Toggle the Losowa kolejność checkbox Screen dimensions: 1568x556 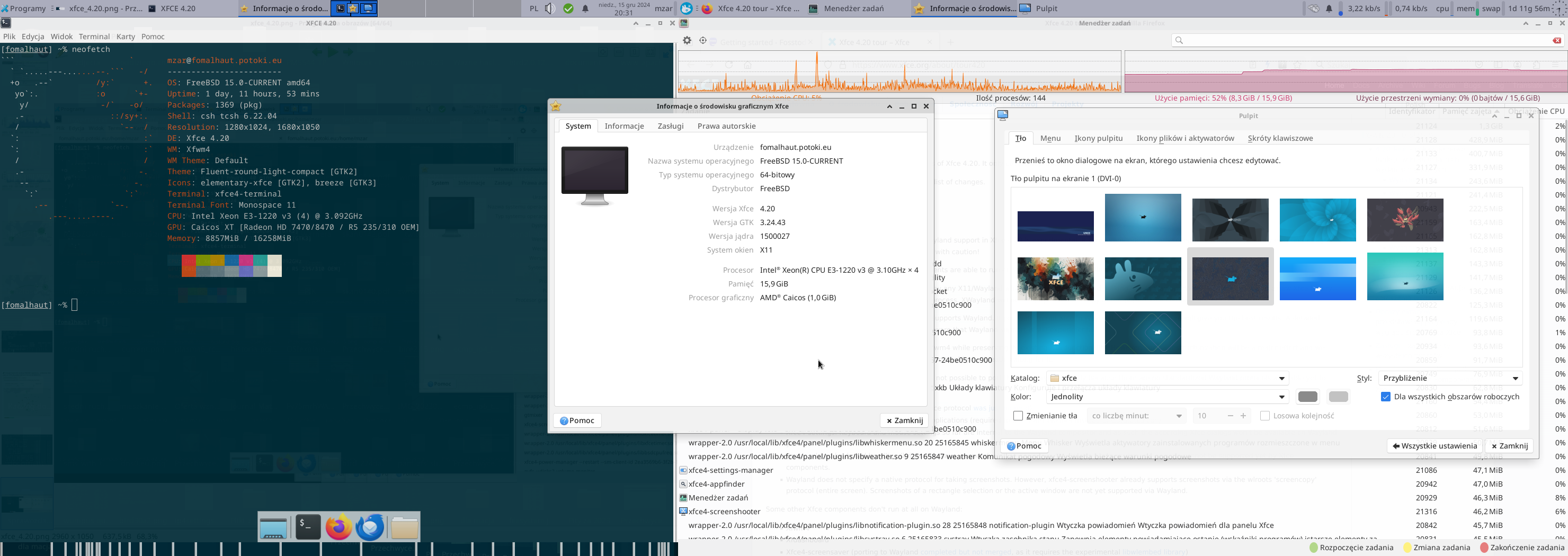[1265, 416]
